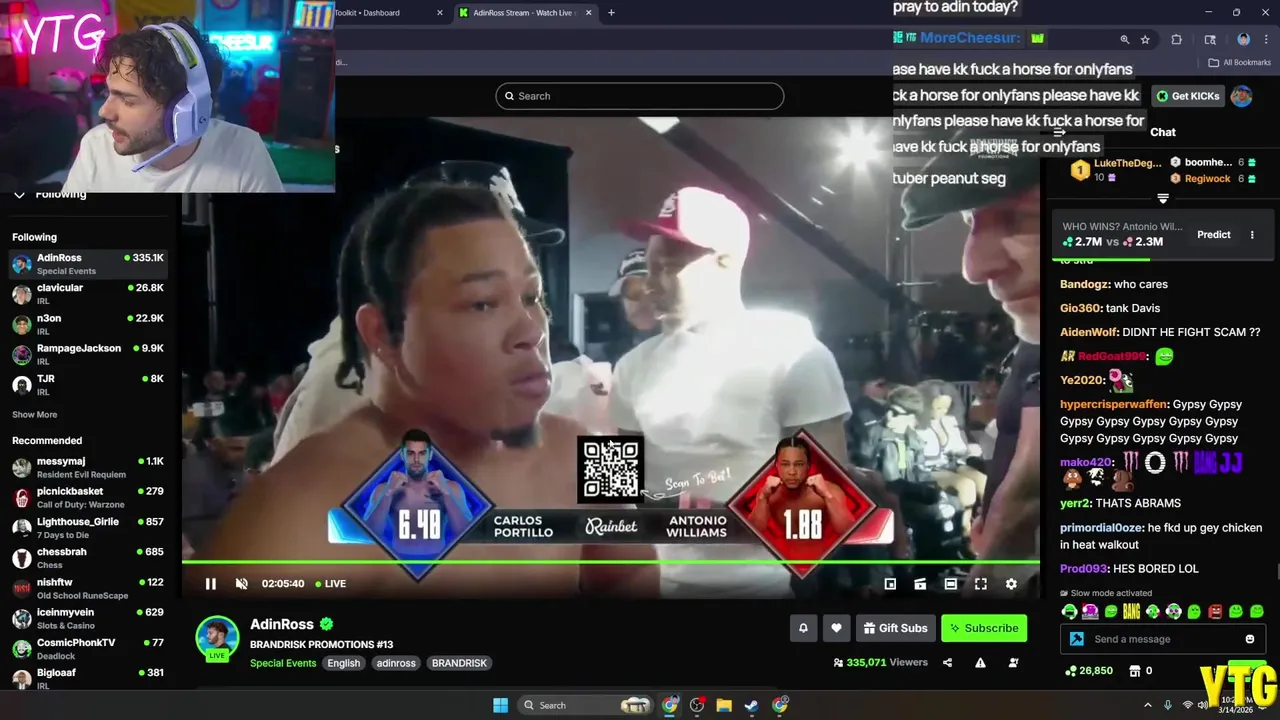Click the English language tag
The width and height of the screenshot is (1280, 720).
pyautogui.click(x=343, y=663)
